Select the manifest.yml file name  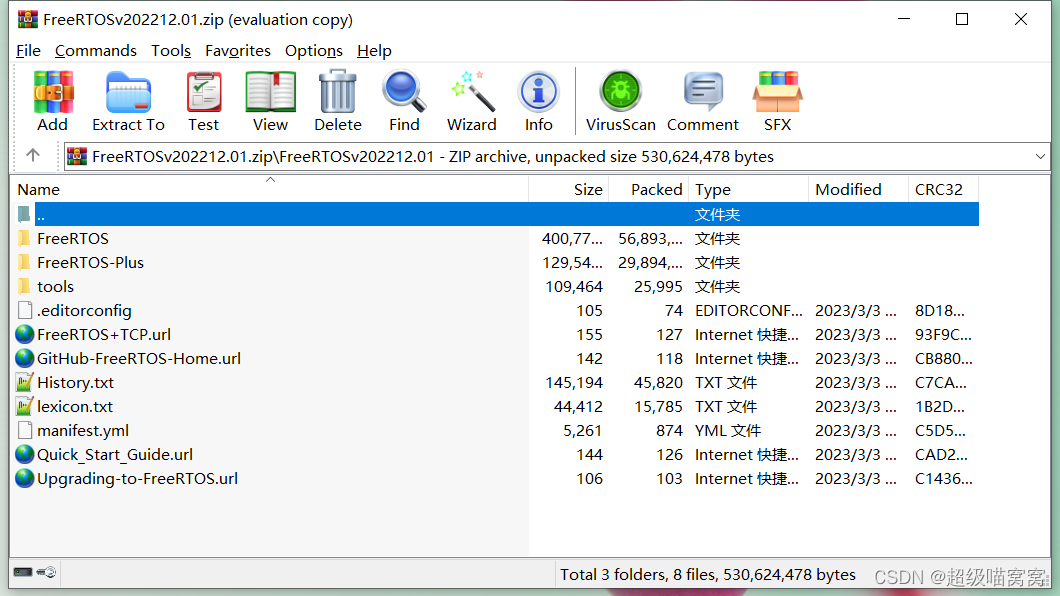point(83,430)
